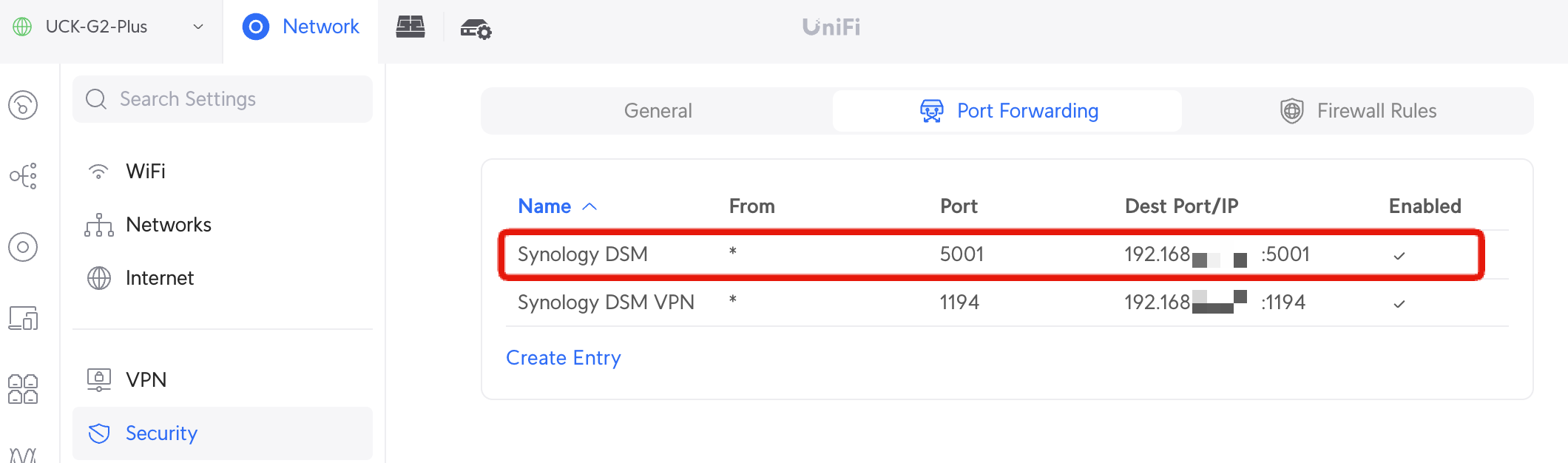Toggle Enabled checkmark for Synology DSM rule

tap(1399, 256)
